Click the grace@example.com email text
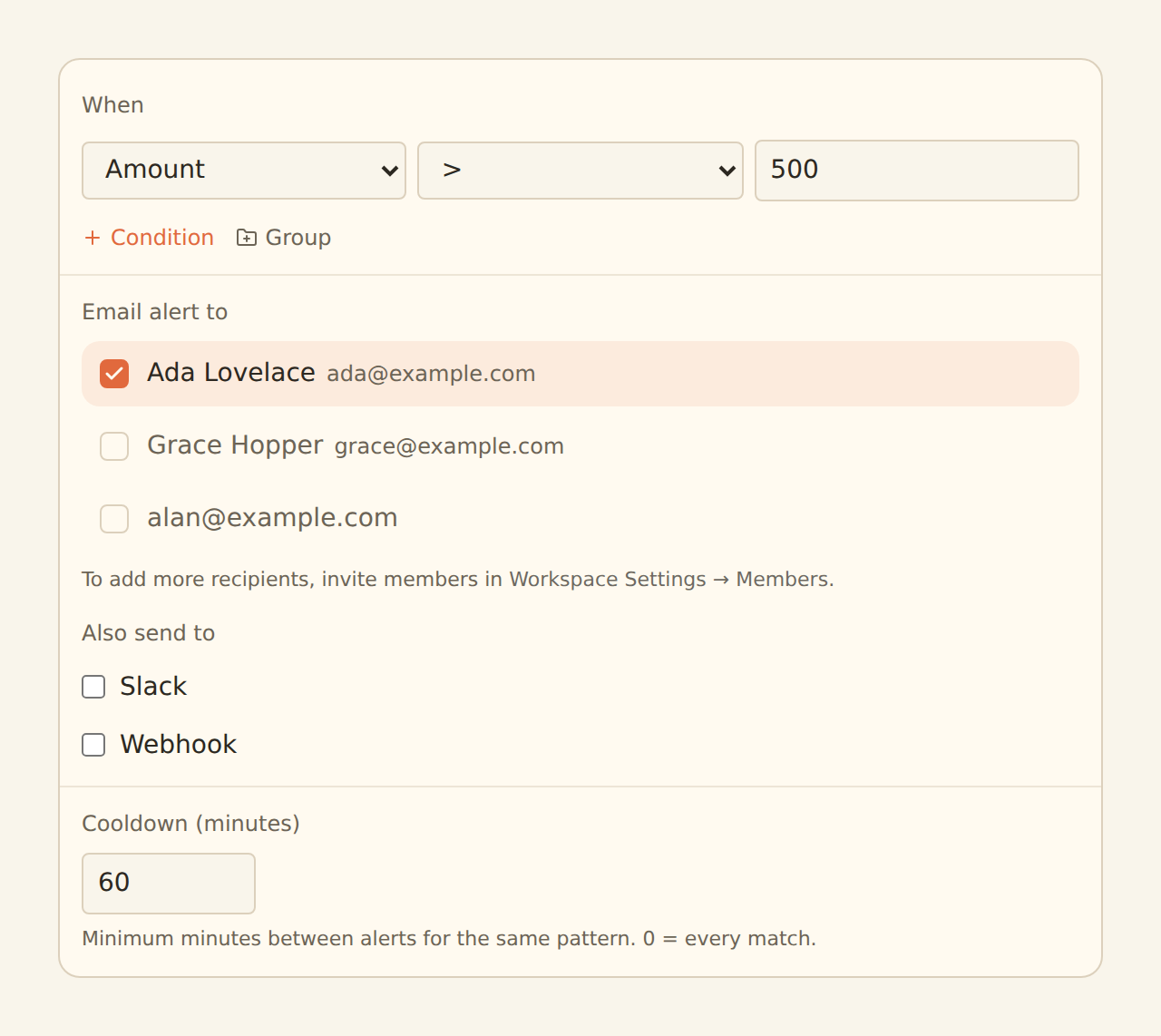This screenshot has height=1036, width=1161. [x=449, y=446]
